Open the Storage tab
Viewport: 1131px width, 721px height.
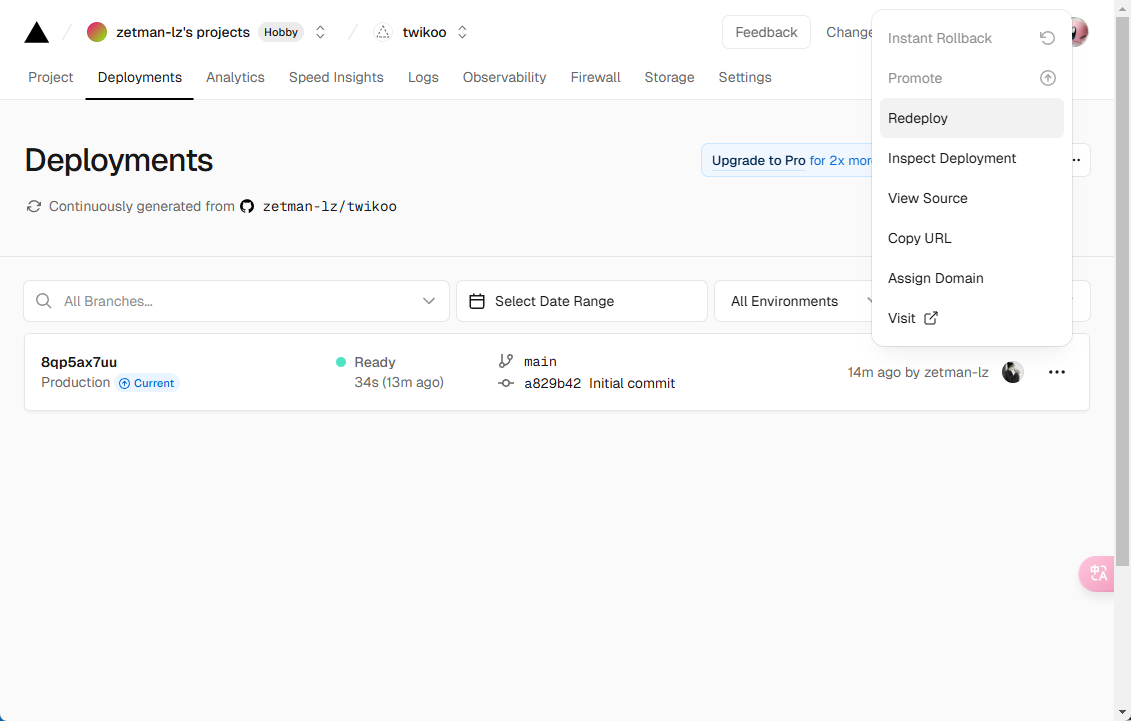(669, 77)
